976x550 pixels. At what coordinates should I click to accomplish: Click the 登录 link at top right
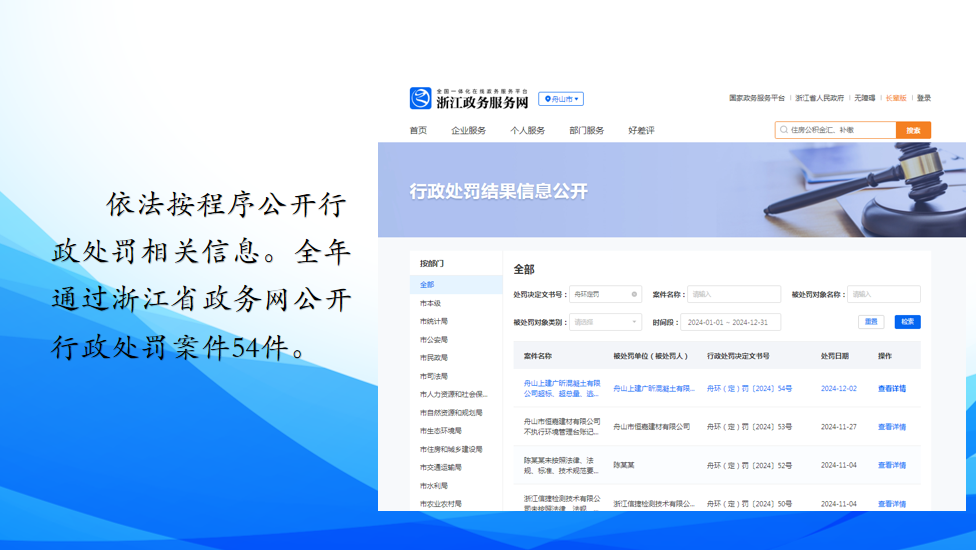click(924, 98)
